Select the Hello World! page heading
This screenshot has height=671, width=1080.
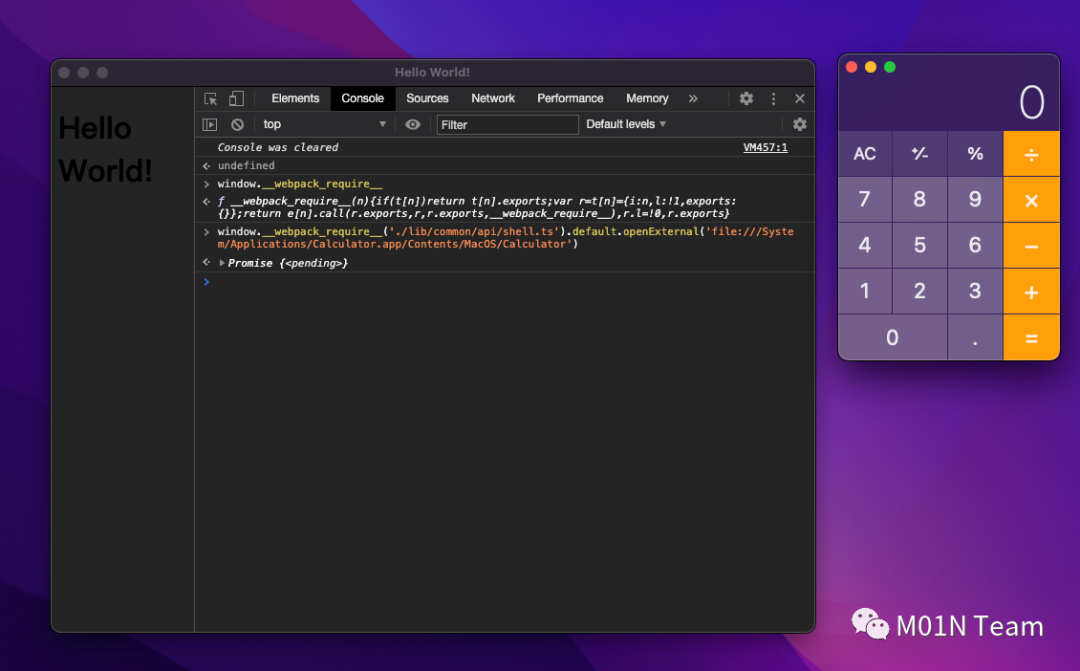(x=105, y=149)
